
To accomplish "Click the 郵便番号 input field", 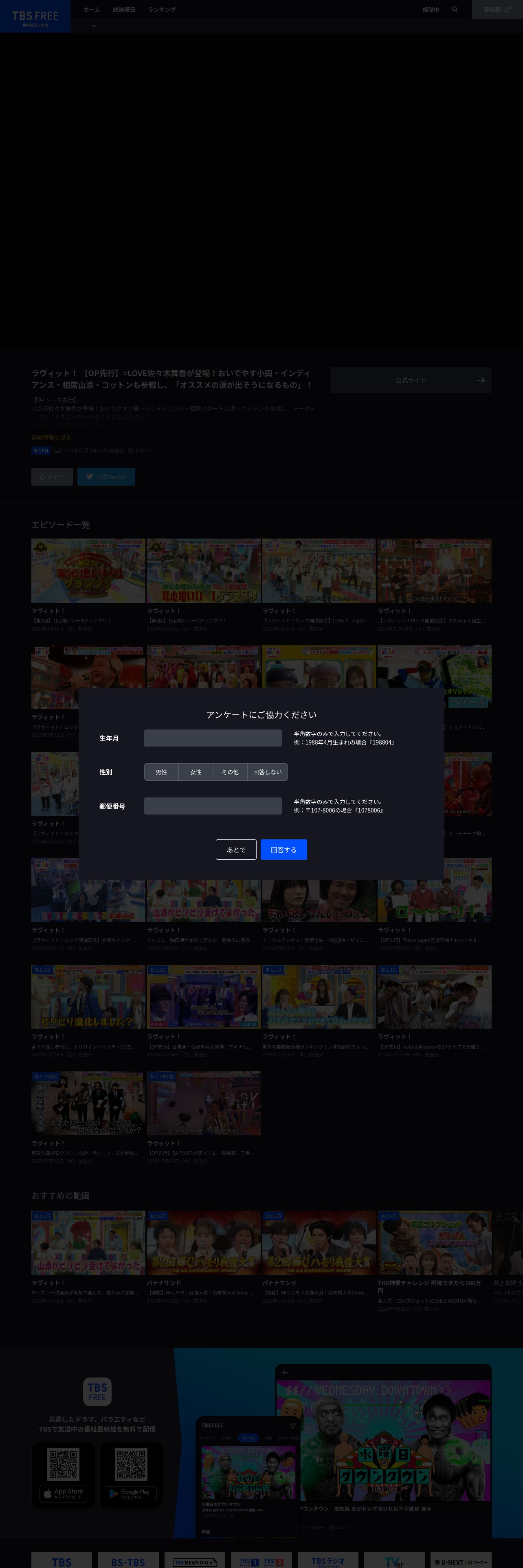I will point(213,806).
